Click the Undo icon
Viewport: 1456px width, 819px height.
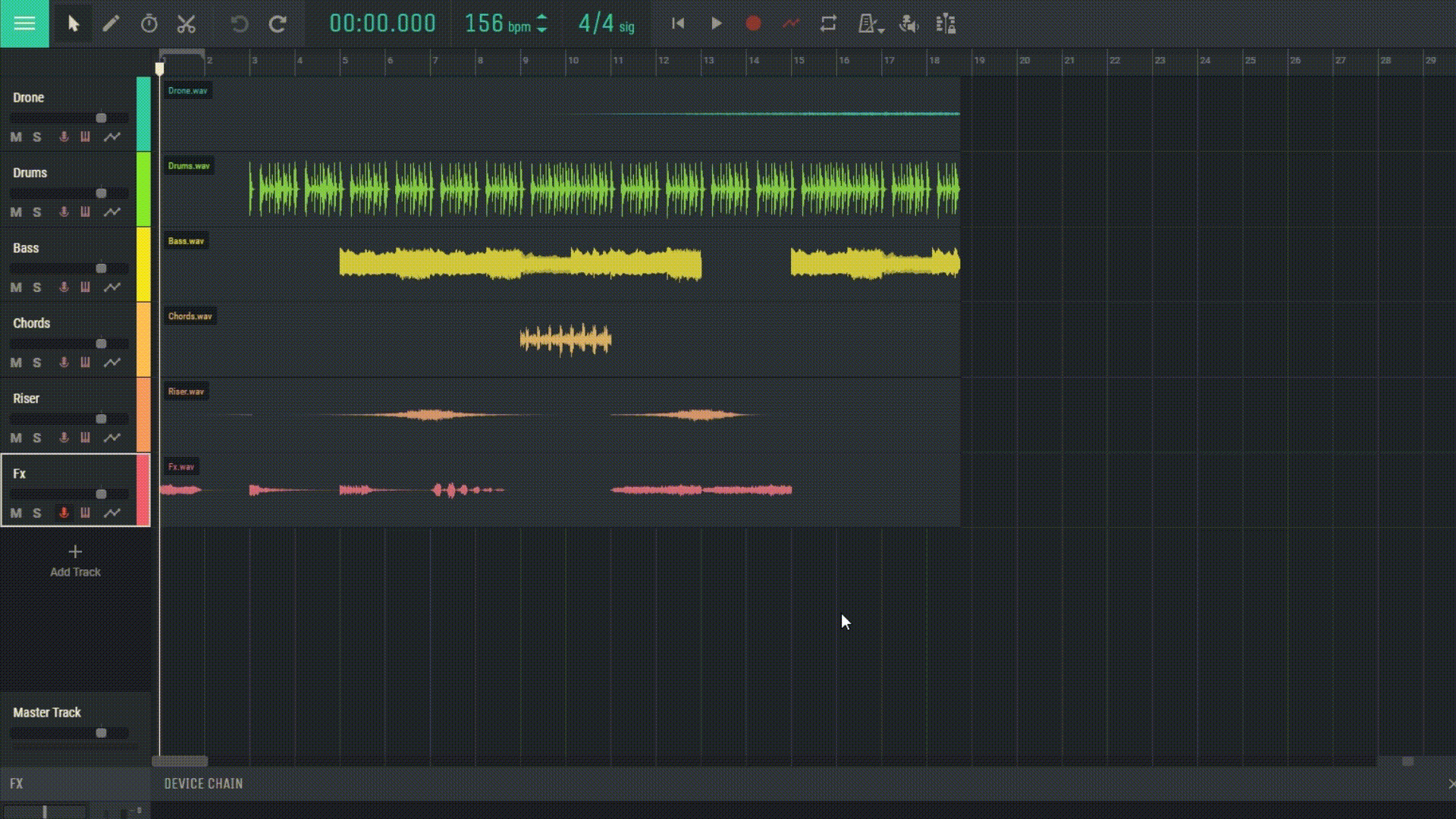click(240, 24)
